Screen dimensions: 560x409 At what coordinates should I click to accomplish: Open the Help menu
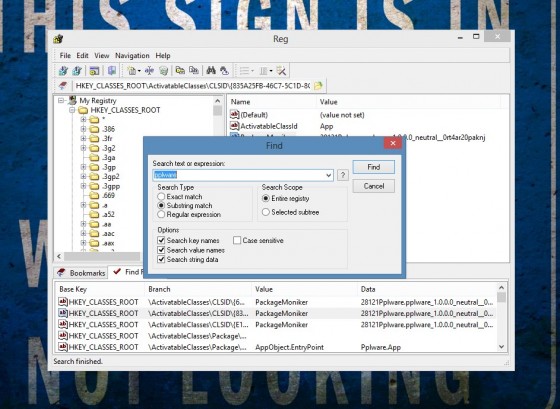162,55
